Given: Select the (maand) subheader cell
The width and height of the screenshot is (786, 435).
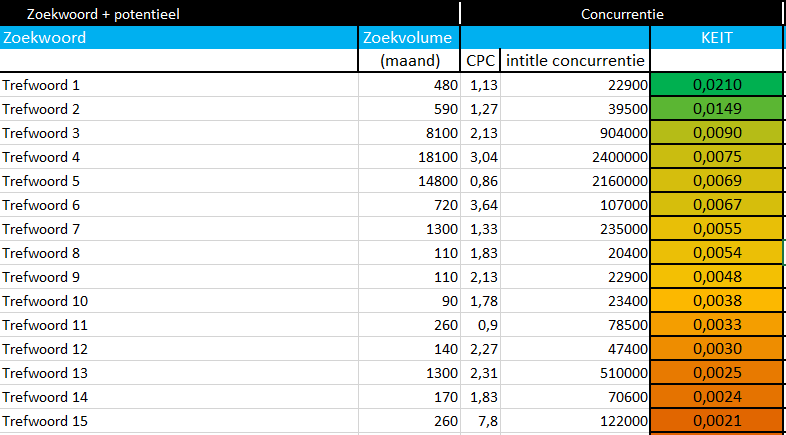Looking at the screenshot, I should pos(410,61).
